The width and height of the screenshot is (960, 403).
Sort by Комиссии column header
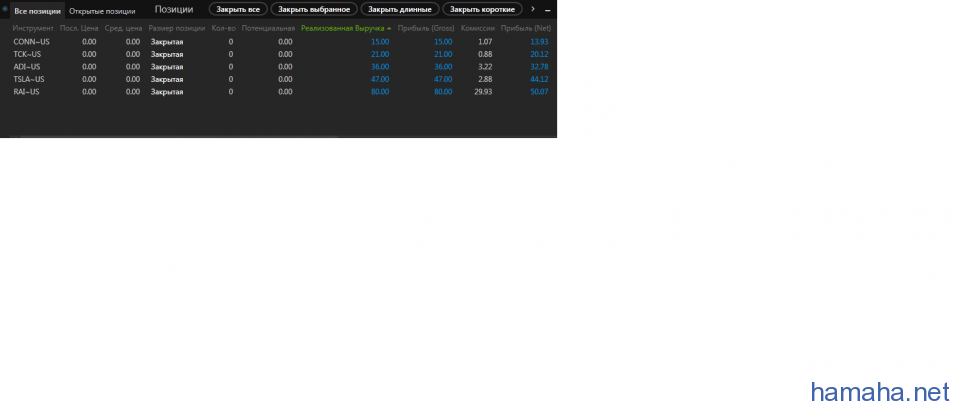[x=477, y=28]
